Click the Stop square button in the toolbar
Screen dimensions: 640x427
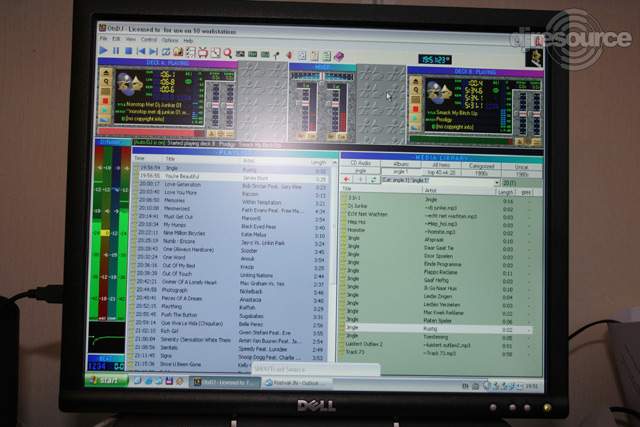click(129, 51)
